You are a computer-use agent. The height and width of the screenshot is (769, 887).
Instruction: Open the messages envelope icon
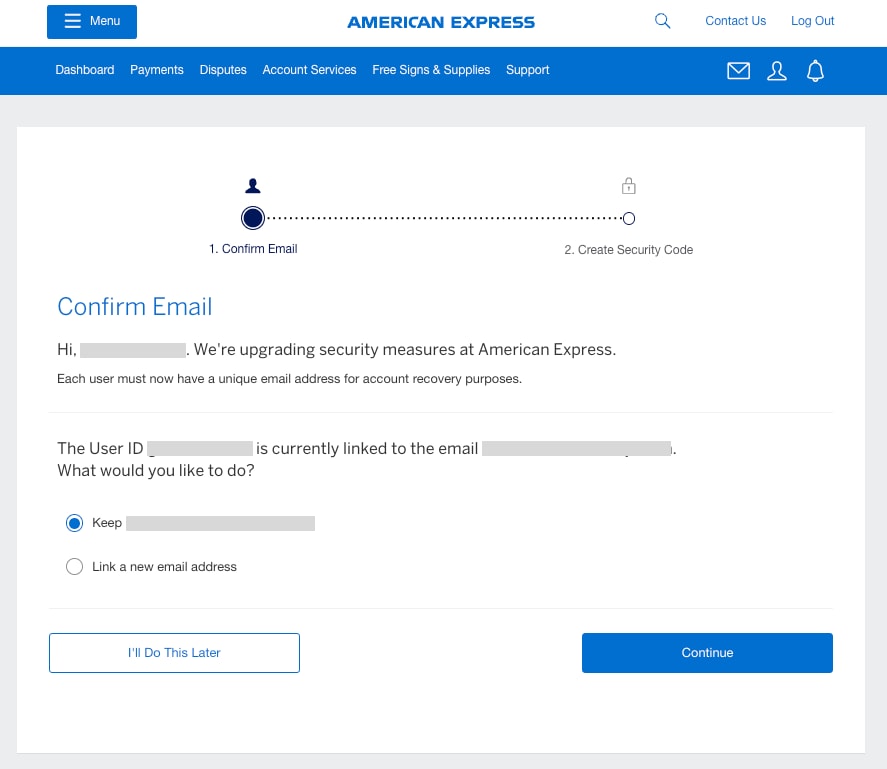click(x=738, y=70)
